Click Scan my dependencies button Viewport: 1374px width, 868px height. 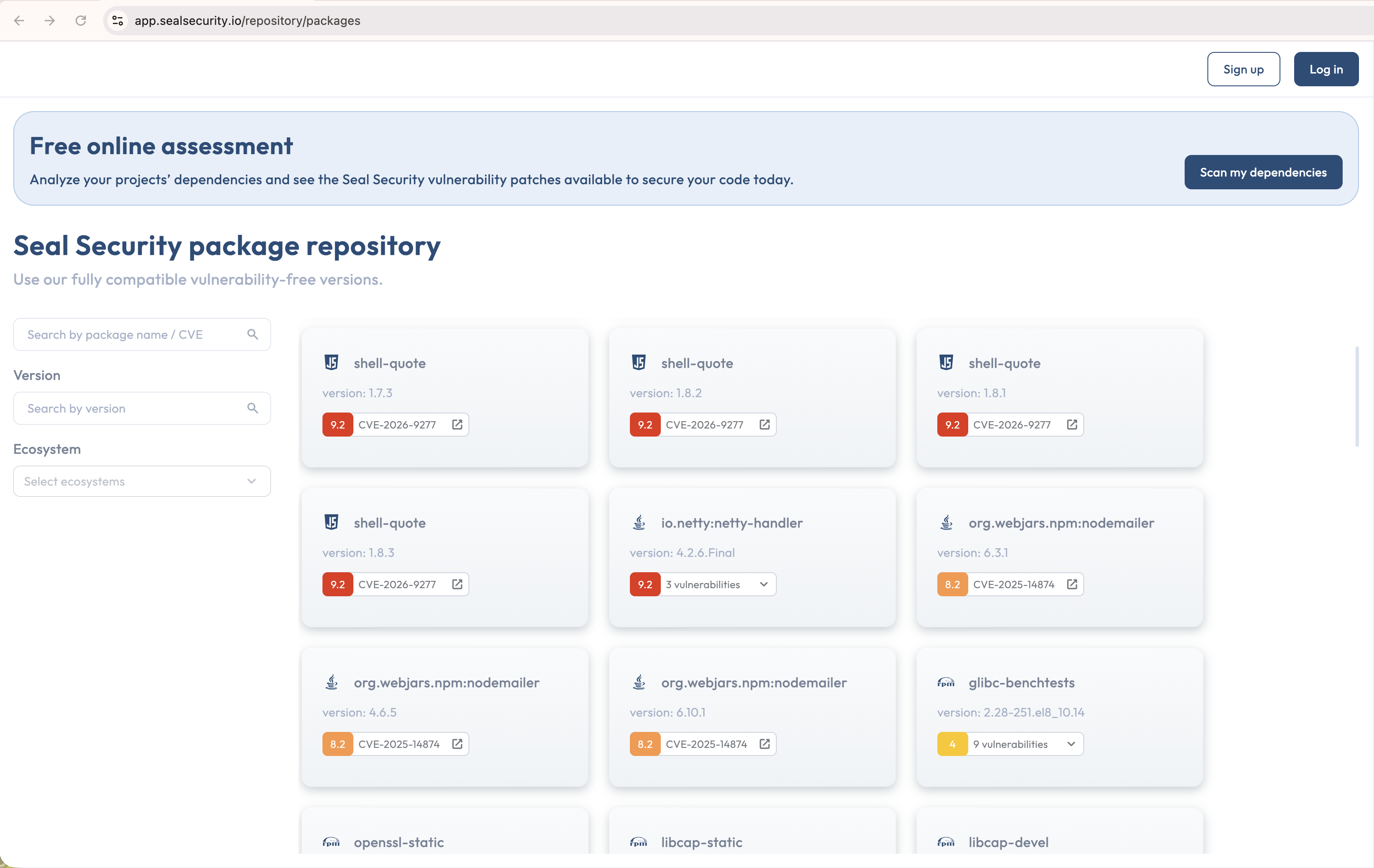[1263, 172]
